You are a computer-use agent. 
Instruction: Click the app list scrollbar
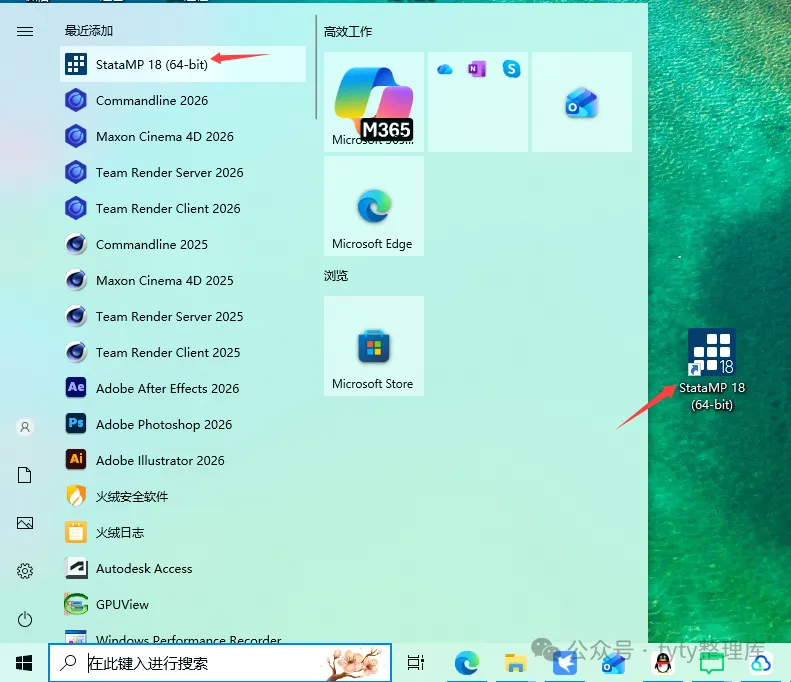tap(316, 67)
